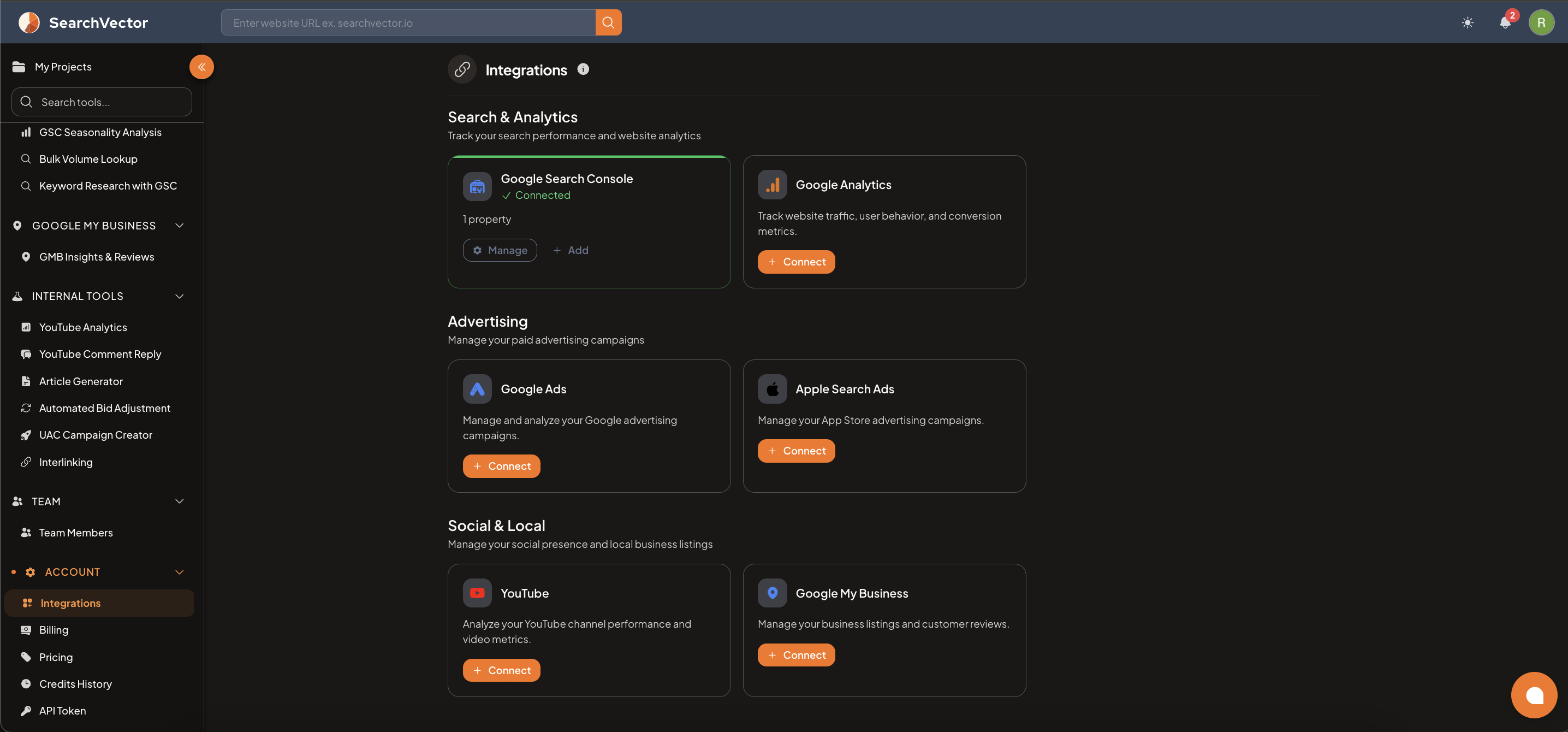Screen dimensions: 1568x732
Task: Click the Integrations link icon in header
Action: pos(462,69)
